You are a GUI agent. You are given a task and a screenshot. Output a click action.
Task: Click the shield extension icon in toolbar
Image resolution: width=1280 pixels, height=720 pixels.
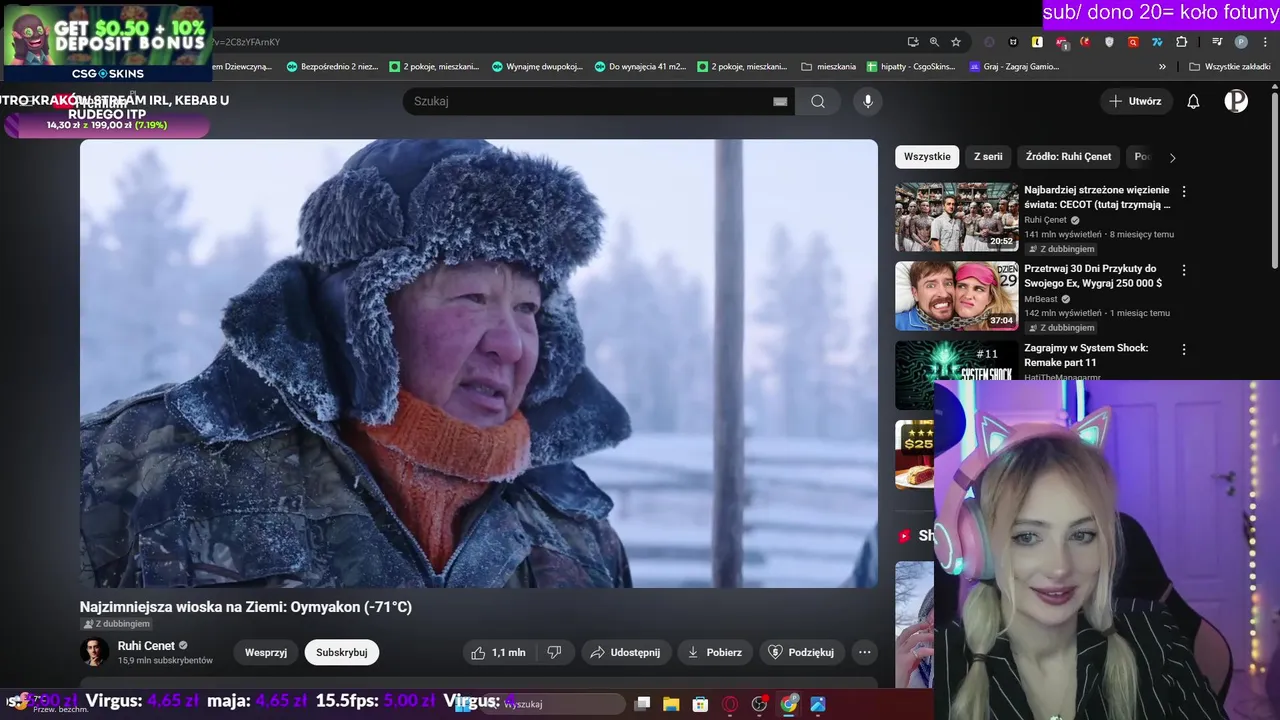point(1109,42)
